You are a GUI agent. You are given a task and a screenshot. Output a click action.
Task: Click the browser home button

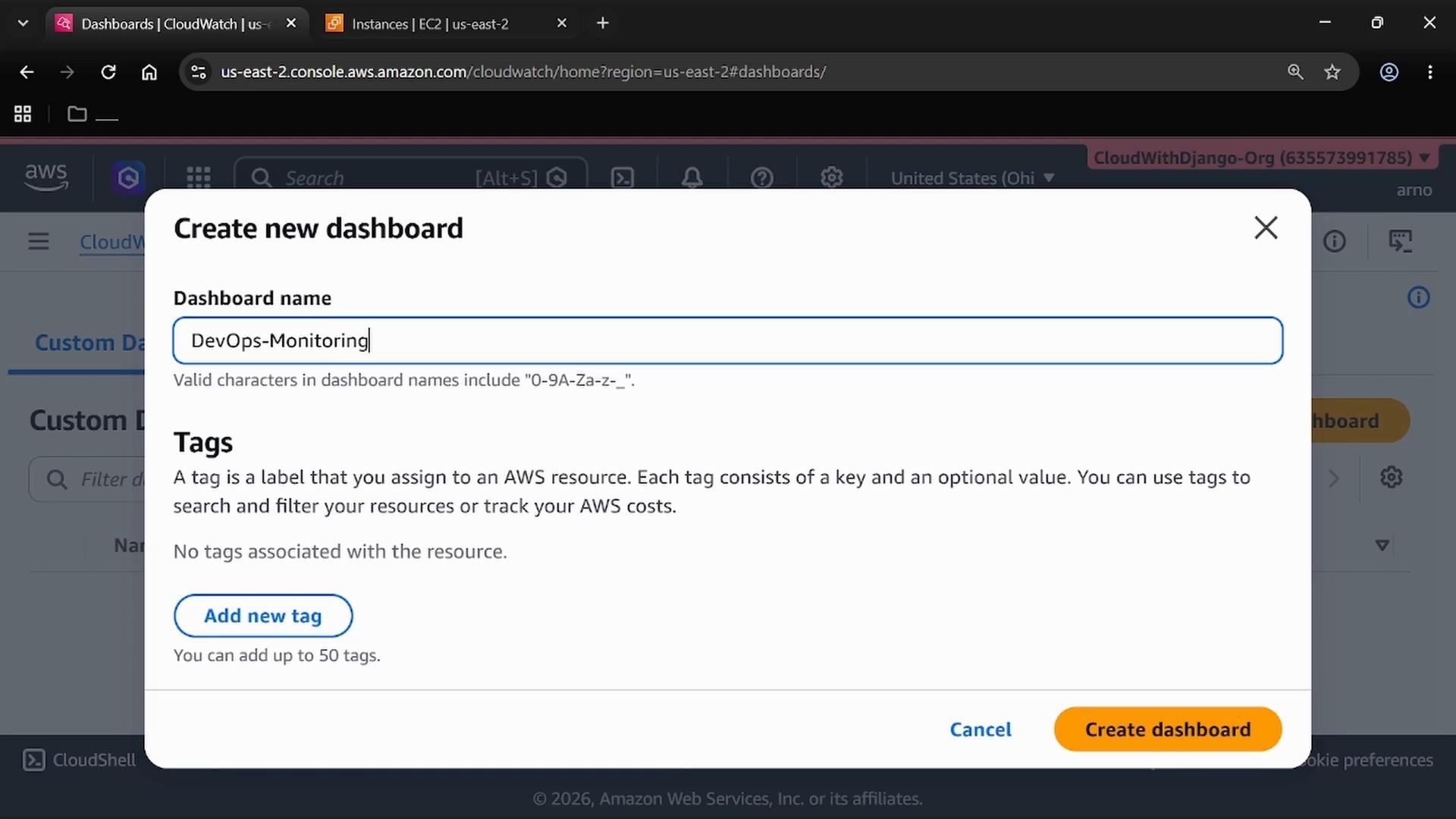click(x=149, y=72)
